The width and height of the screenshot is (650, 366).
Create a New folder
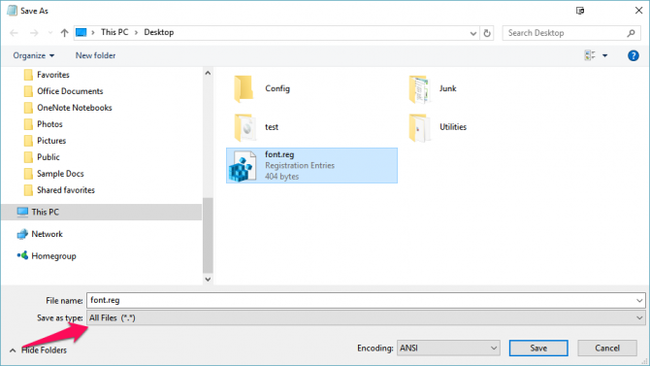[95, 56]
